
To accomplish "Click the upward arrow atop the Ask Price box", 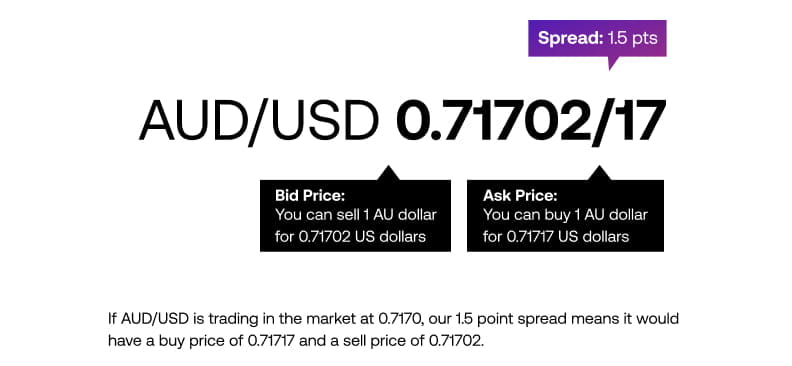I will (600, 173).
